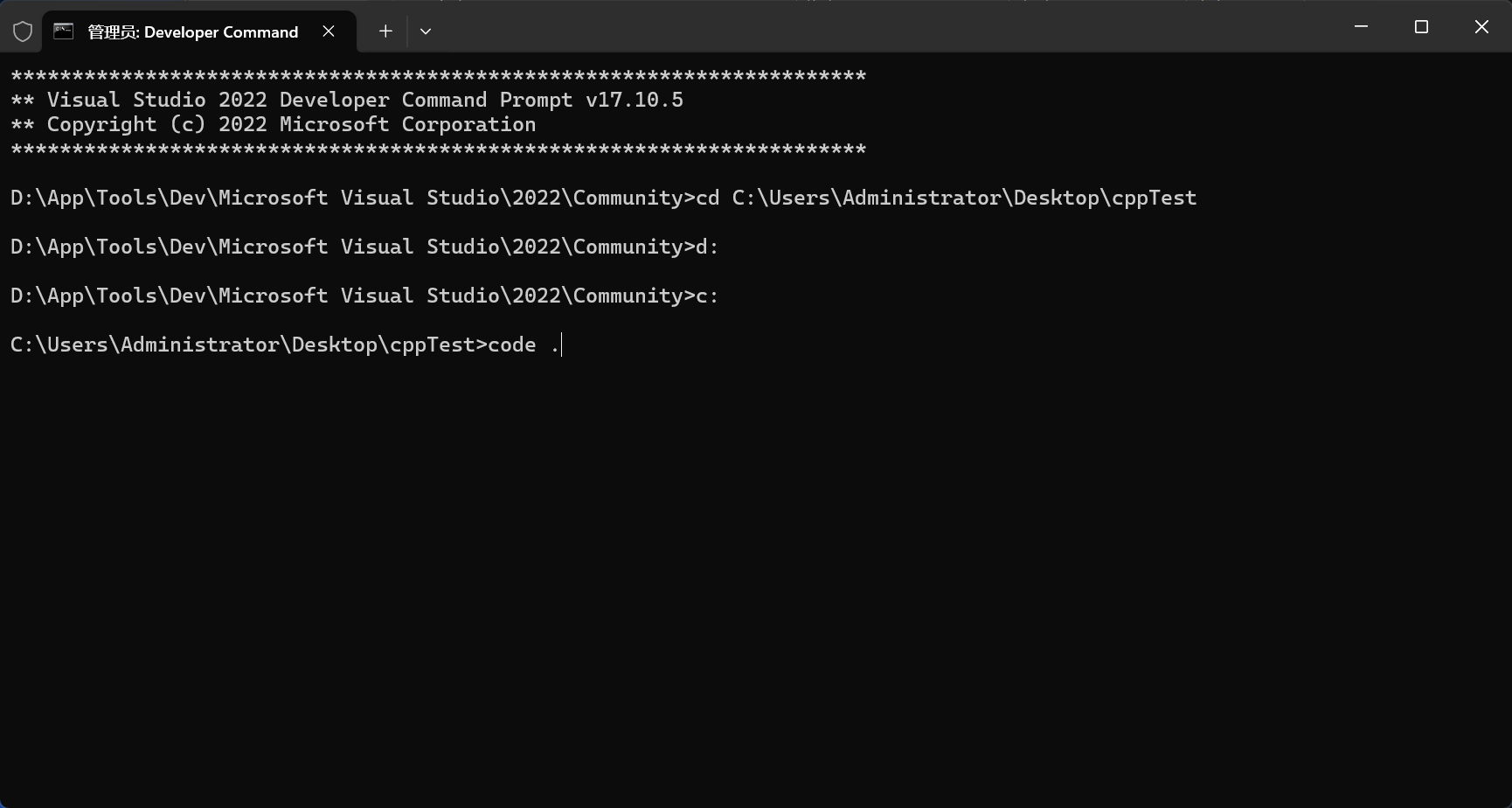Close the Developer Command tab
This screenshot has height=808, width=1512.
(329, 31)
